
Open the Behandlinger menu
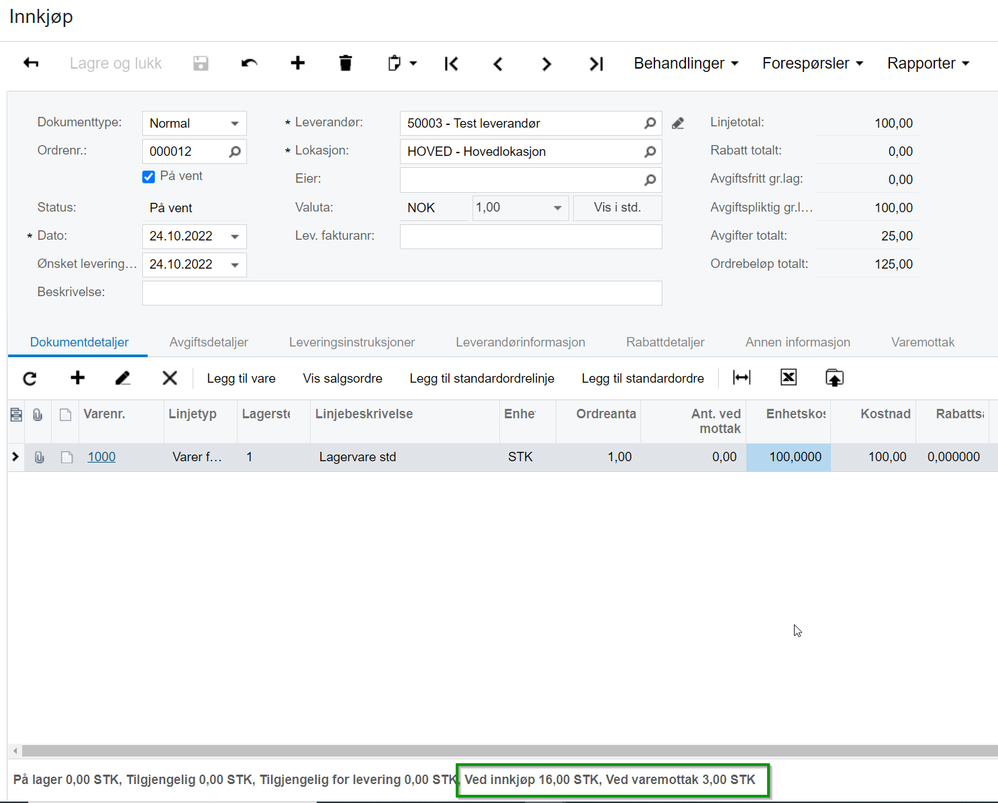click(x=686, y=63)
